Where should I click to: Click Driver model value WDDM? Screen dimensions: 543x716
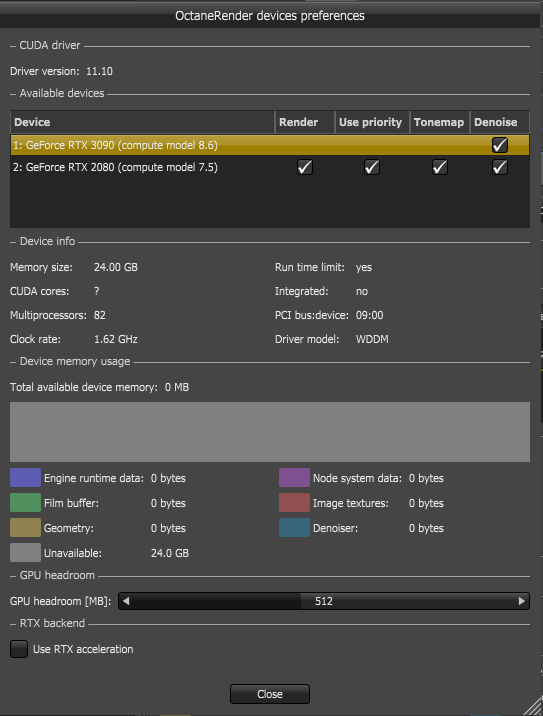click(x=372, y=339)
